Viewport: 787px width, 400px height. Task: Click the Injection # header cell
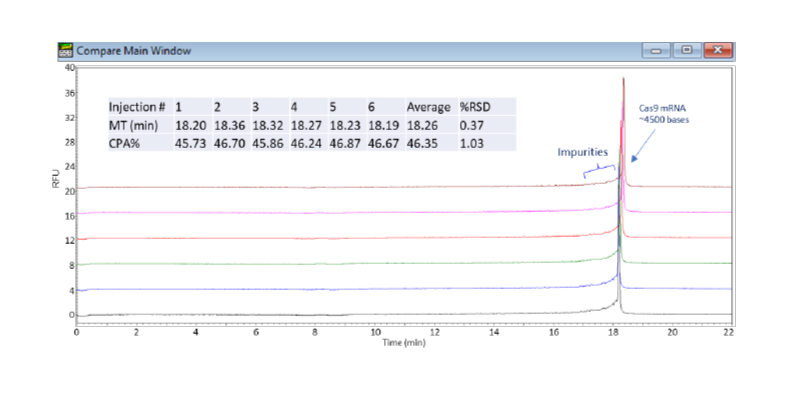(x=136, y=106)
